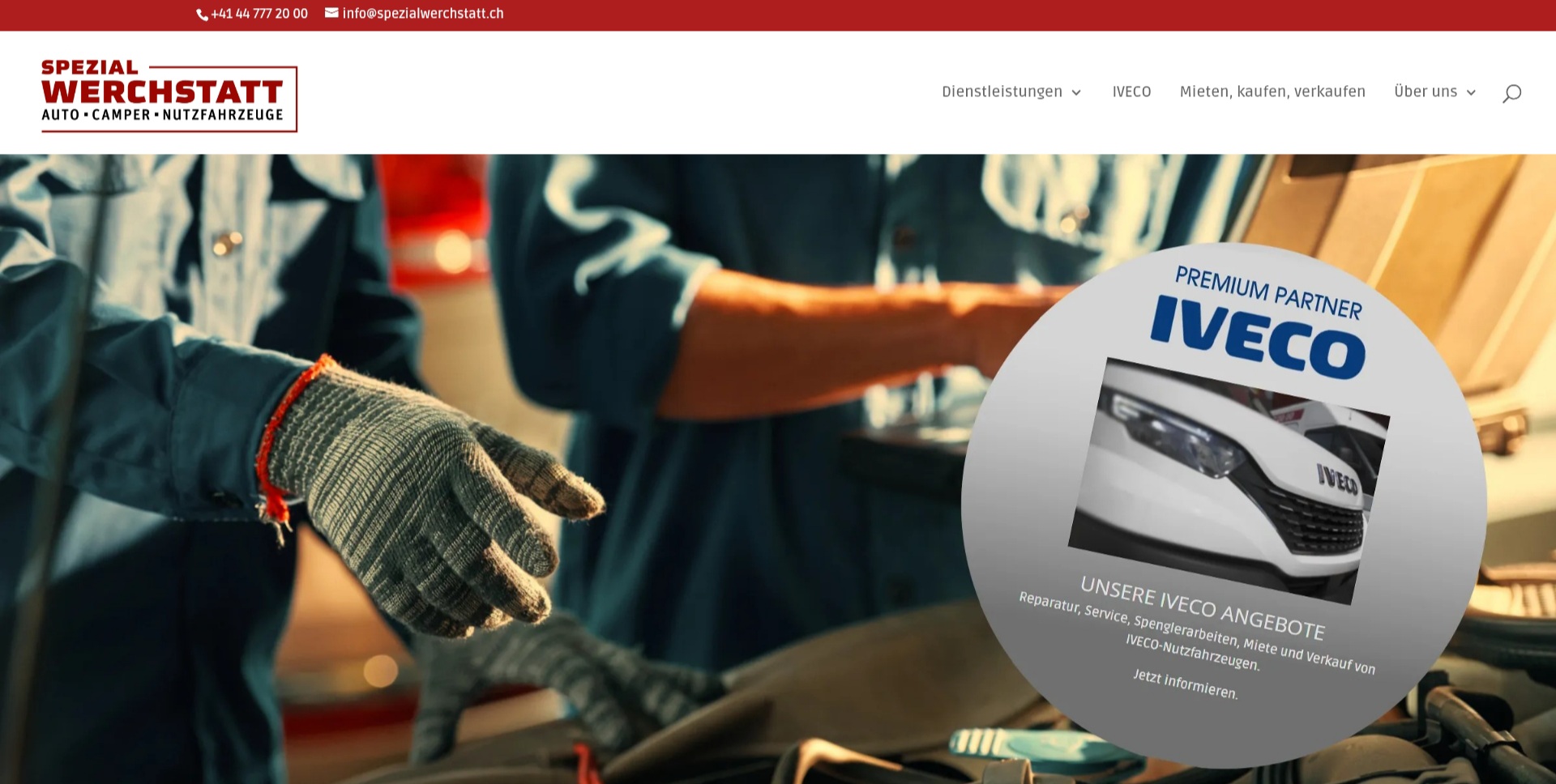1556x784 pixels.
Task: Click the Spezial Werchstatt logo
Action: point(169,96)
